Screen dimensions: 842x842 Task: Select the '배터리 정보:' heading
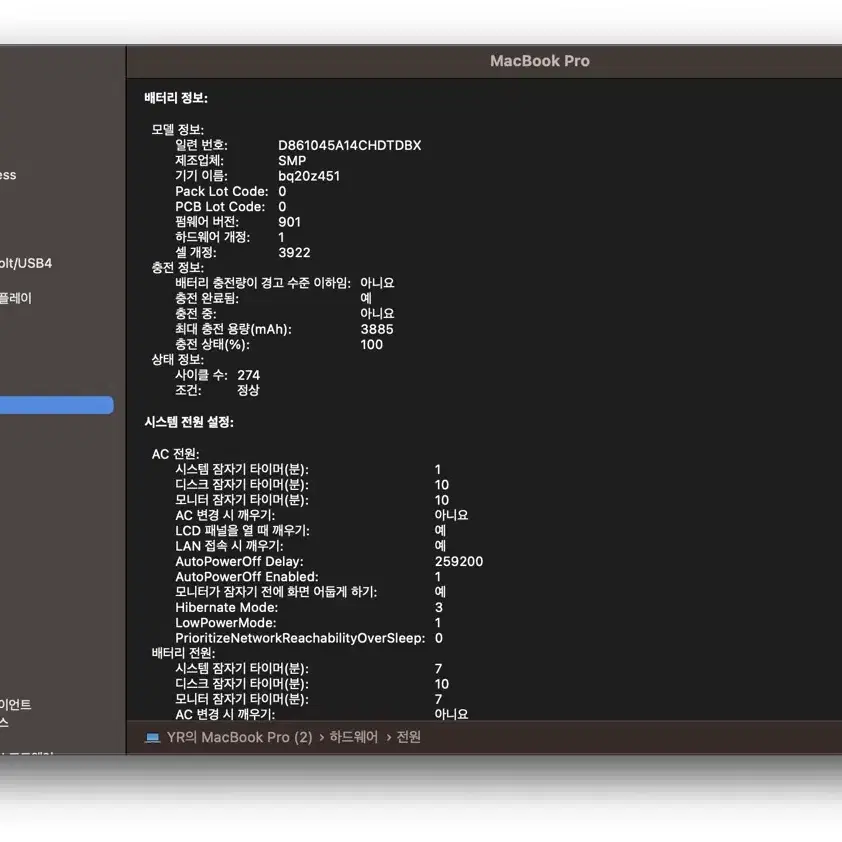tap(176, 98)
